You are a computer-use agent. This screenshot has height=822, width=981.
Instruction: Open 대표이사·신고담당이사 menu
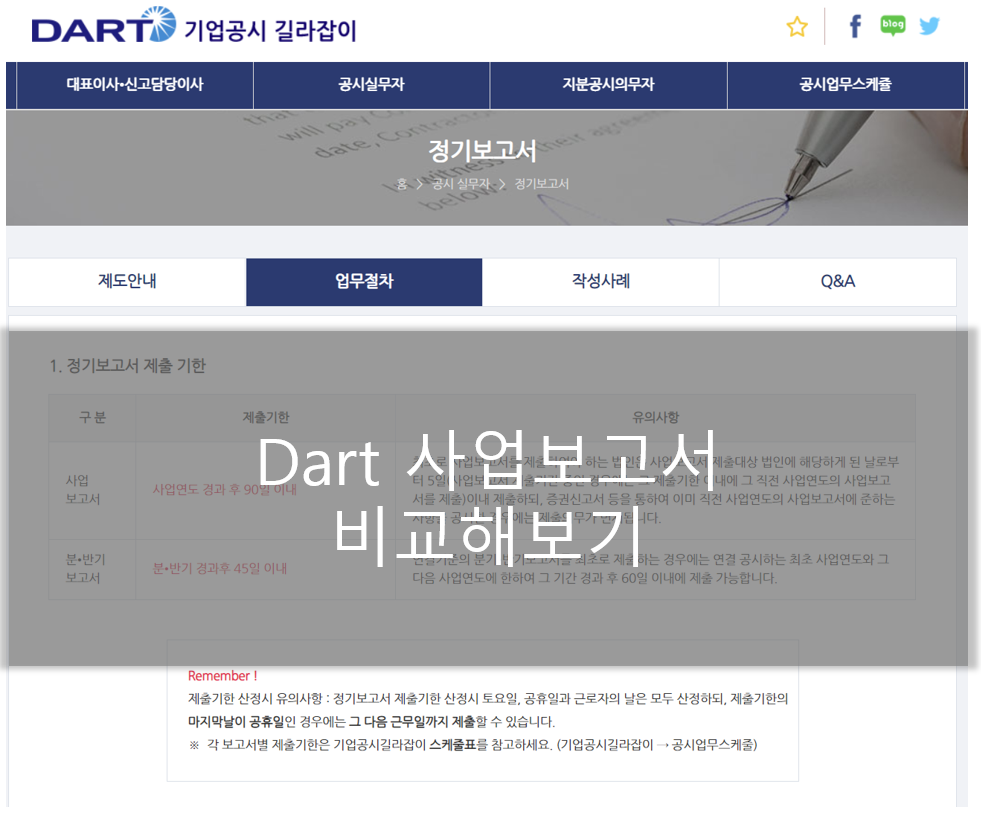(135, 84)
